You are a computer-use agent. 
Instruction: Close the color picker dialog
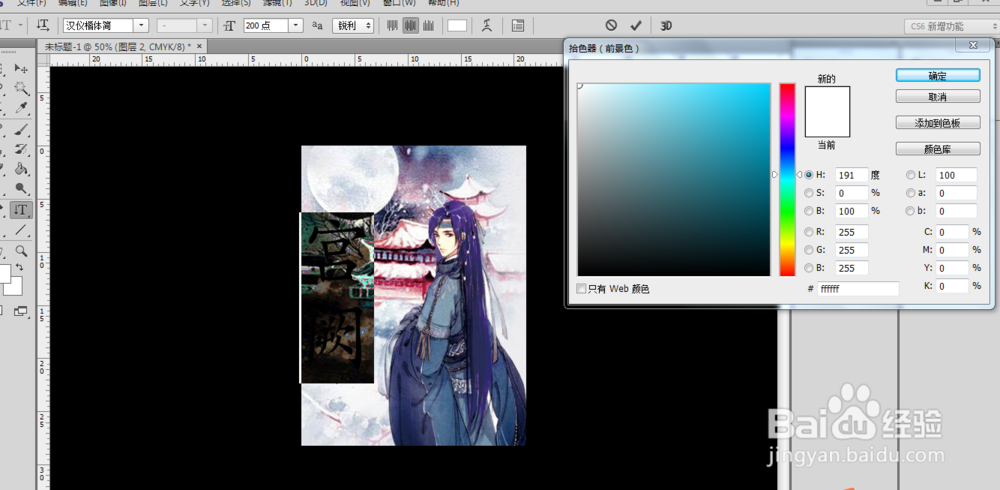coord(973,45)
